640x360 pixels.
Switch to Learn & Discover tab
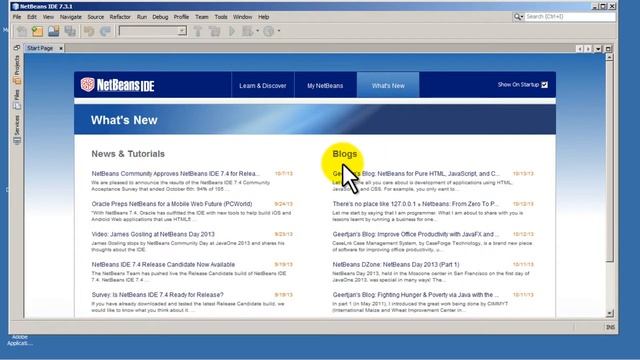click(262, 85)
